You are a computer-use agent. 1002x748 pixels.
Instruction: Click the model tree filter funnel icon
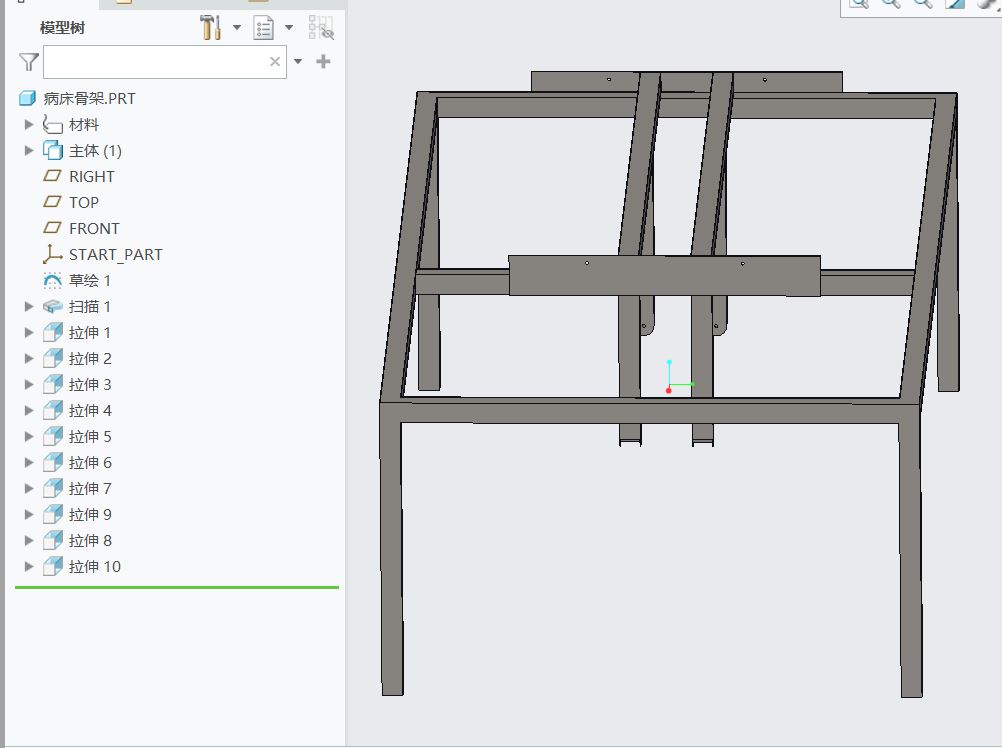29,62
